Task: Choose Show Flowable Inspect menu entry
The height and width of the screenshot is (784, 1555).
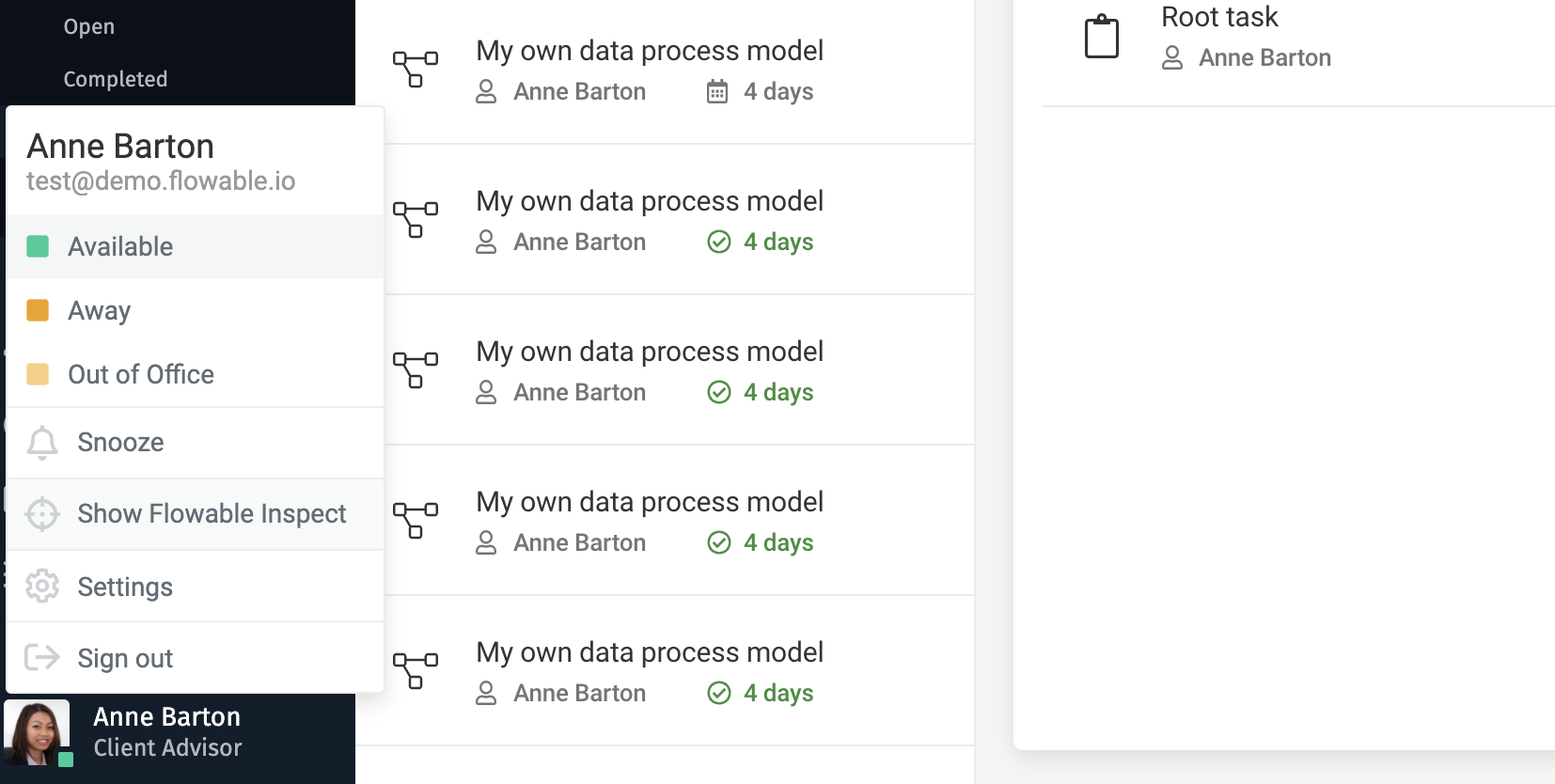Action: [x=212, y=514]
